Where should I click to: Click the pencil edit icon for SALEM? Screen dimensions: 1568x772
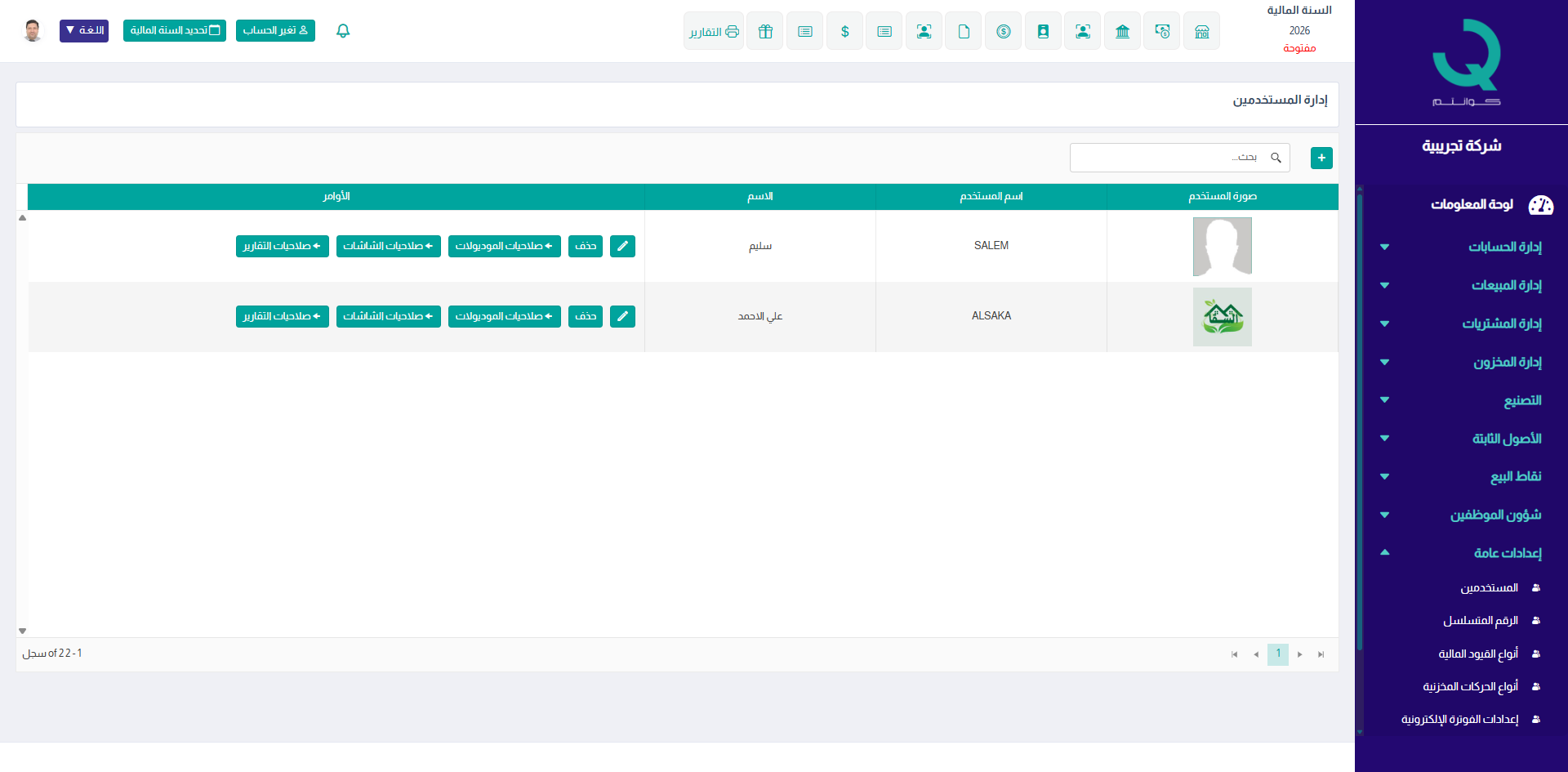pos(622,246)
